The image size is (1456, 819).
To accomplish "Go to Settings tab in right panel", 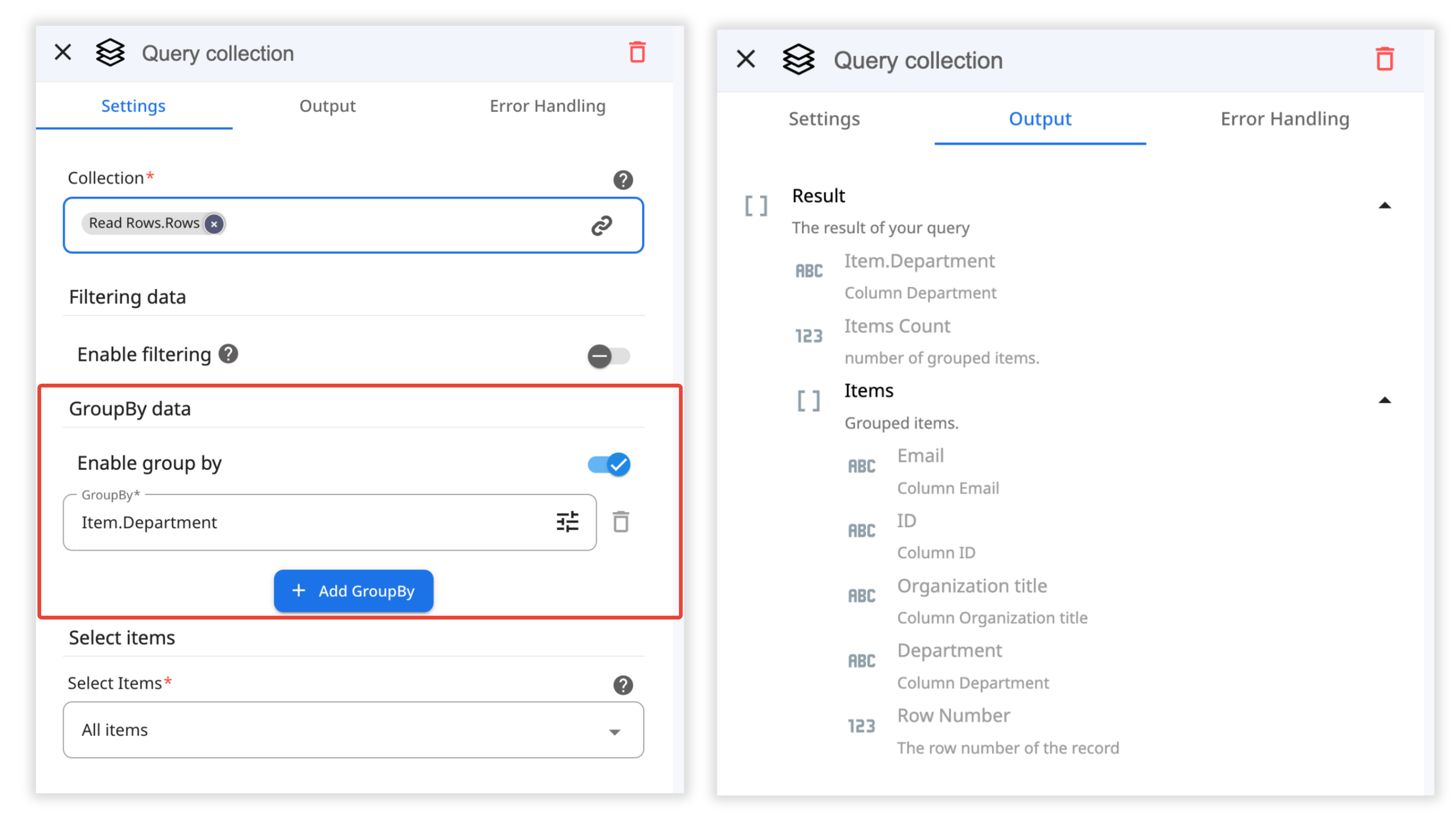I will [824, 119].
